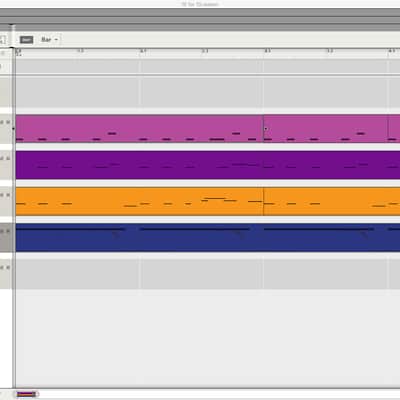Select the second orange clip

332,201
